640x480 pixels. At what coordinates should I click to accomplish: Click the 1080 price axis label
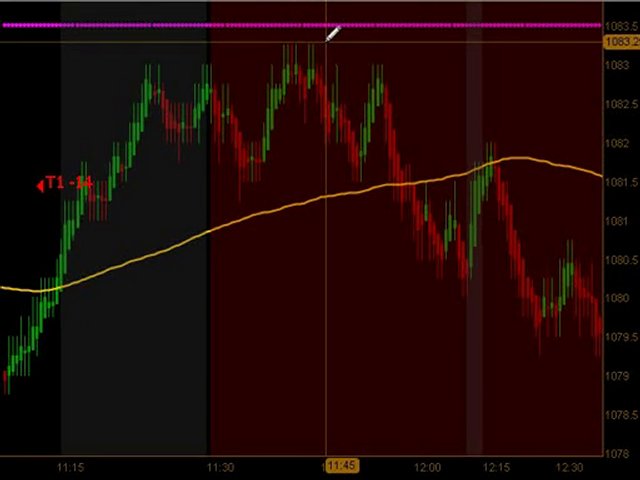tap(617, 298)
